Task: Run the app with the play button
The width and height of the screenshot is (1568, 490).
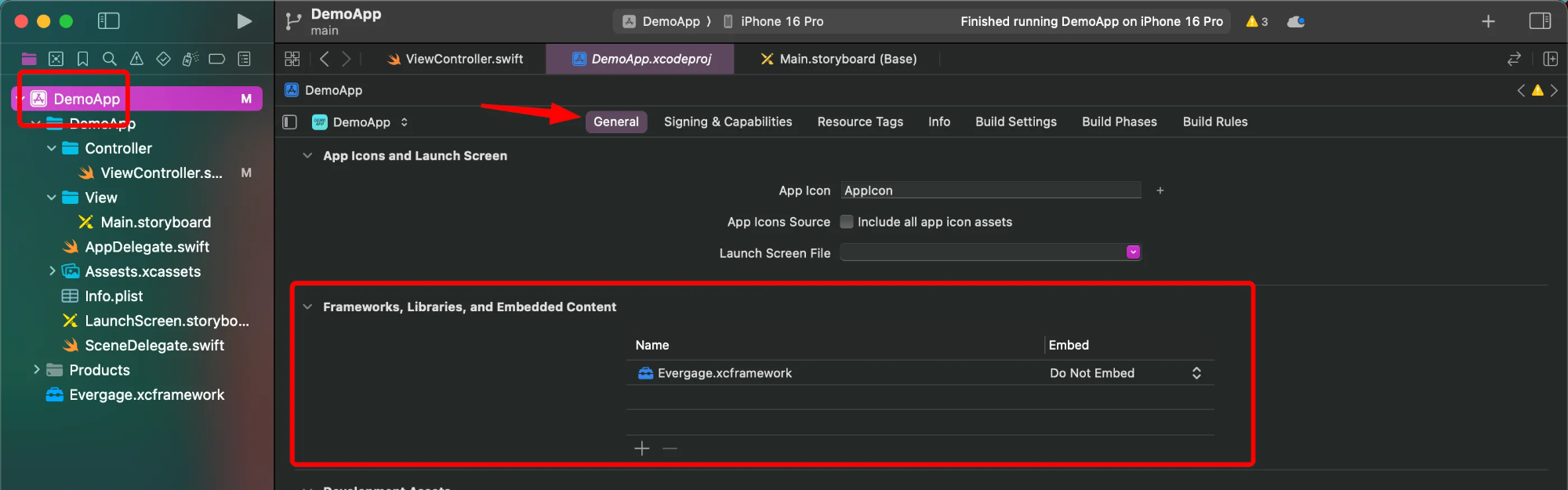Action: pyautogui.click(x=245, y=21)
